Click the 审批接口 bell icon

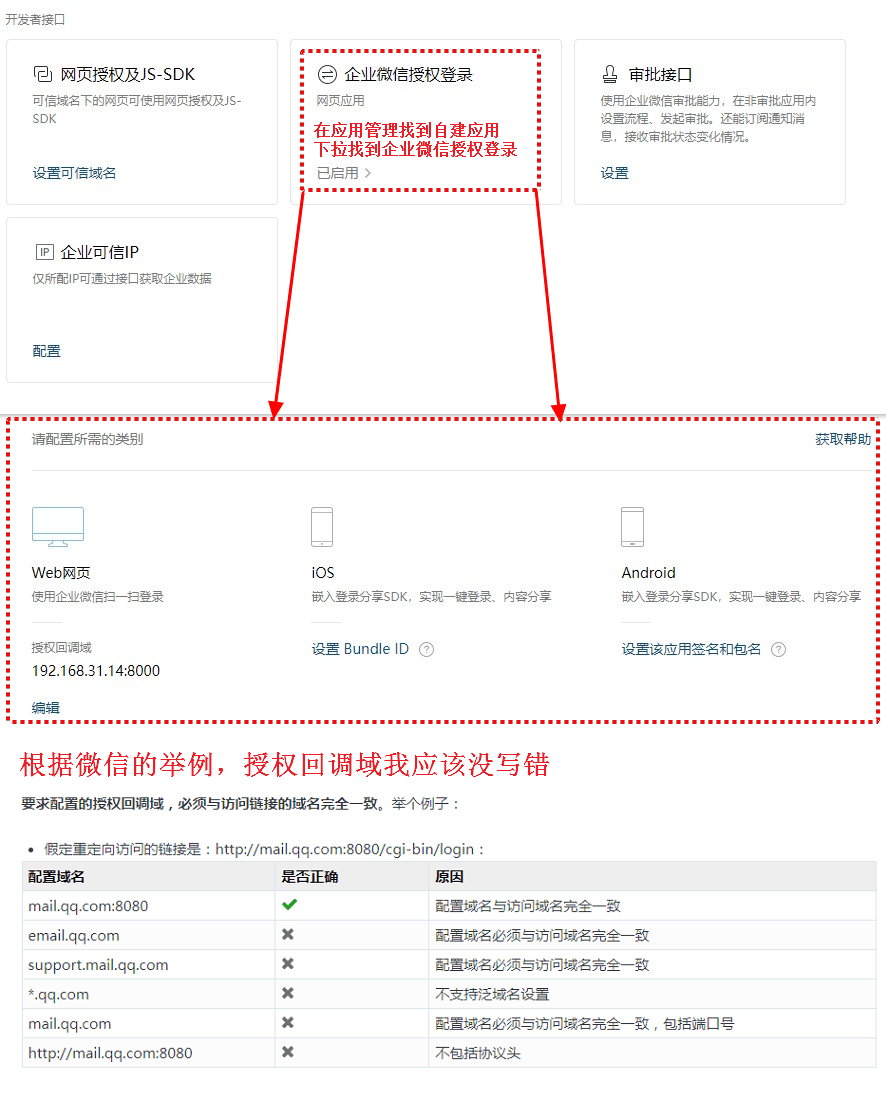coord(611,73)
